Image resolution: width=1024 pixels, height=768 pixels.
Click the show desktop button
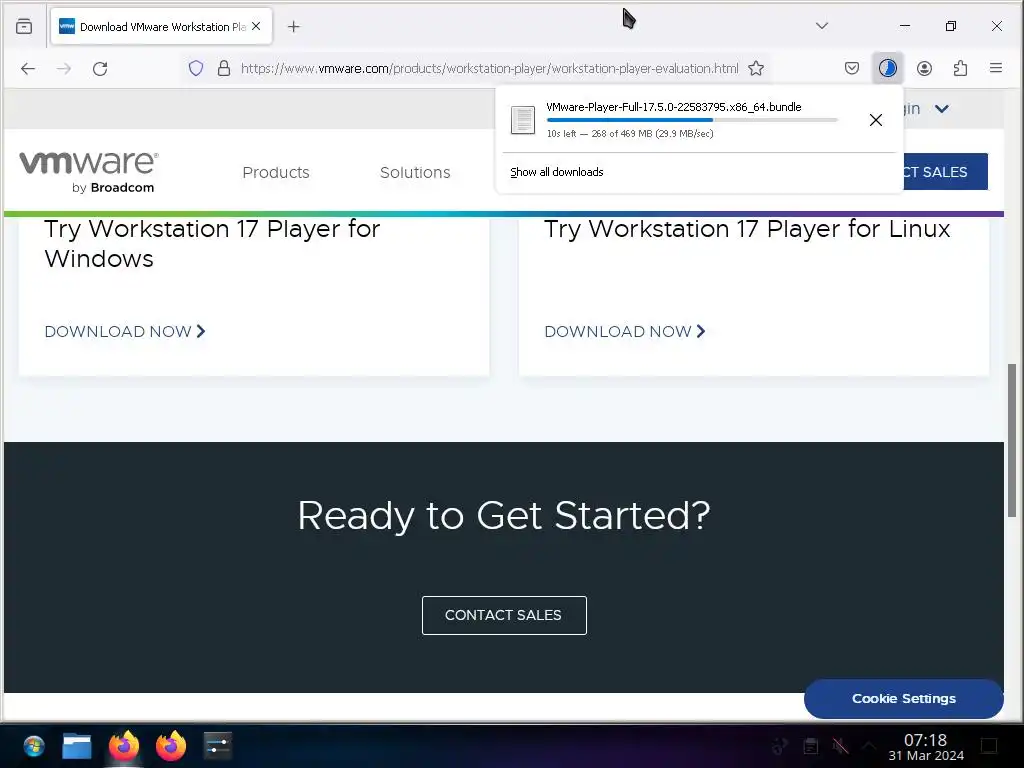(989, 746)
